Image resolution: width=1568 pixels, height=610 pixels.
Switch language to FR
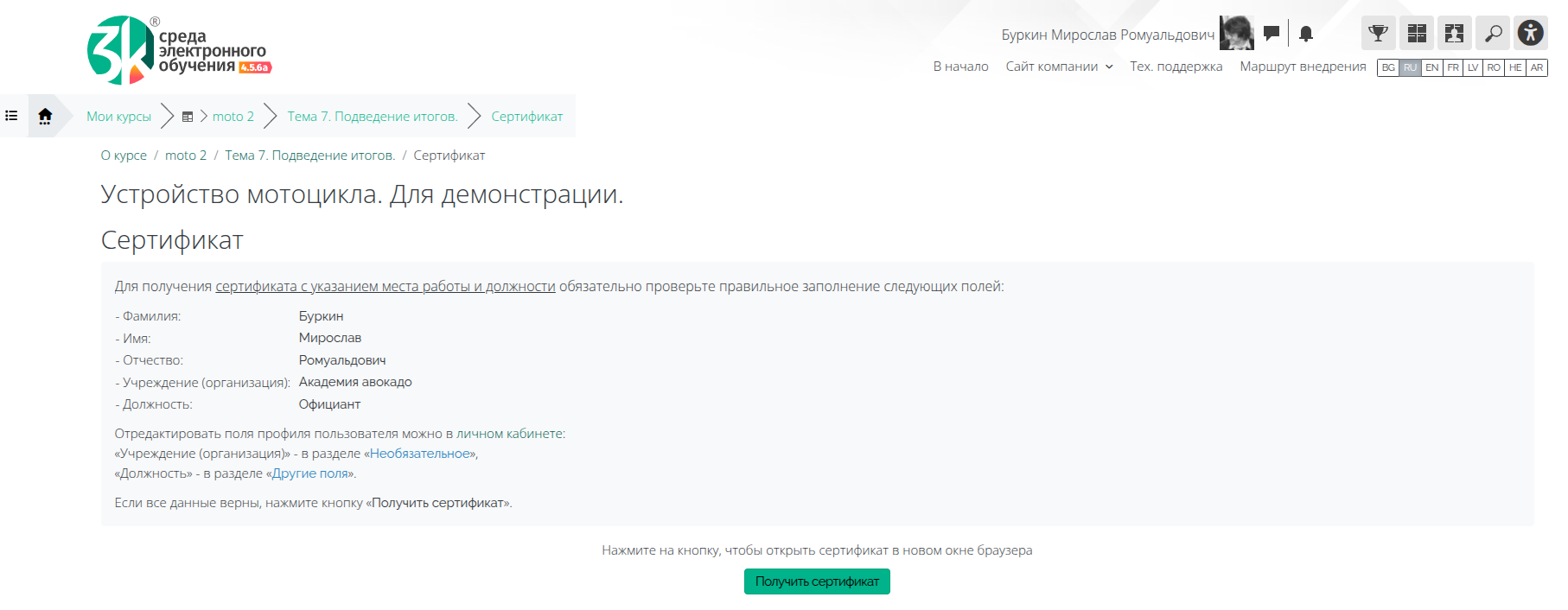click(1453, 67)
